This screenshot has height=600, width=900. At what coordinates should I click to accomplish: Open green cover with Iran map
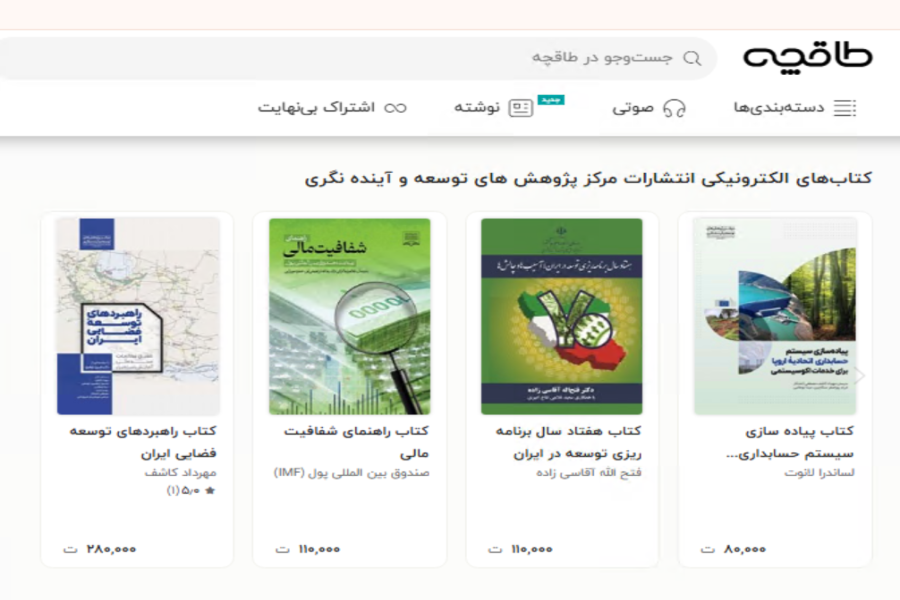coord(562,316)
